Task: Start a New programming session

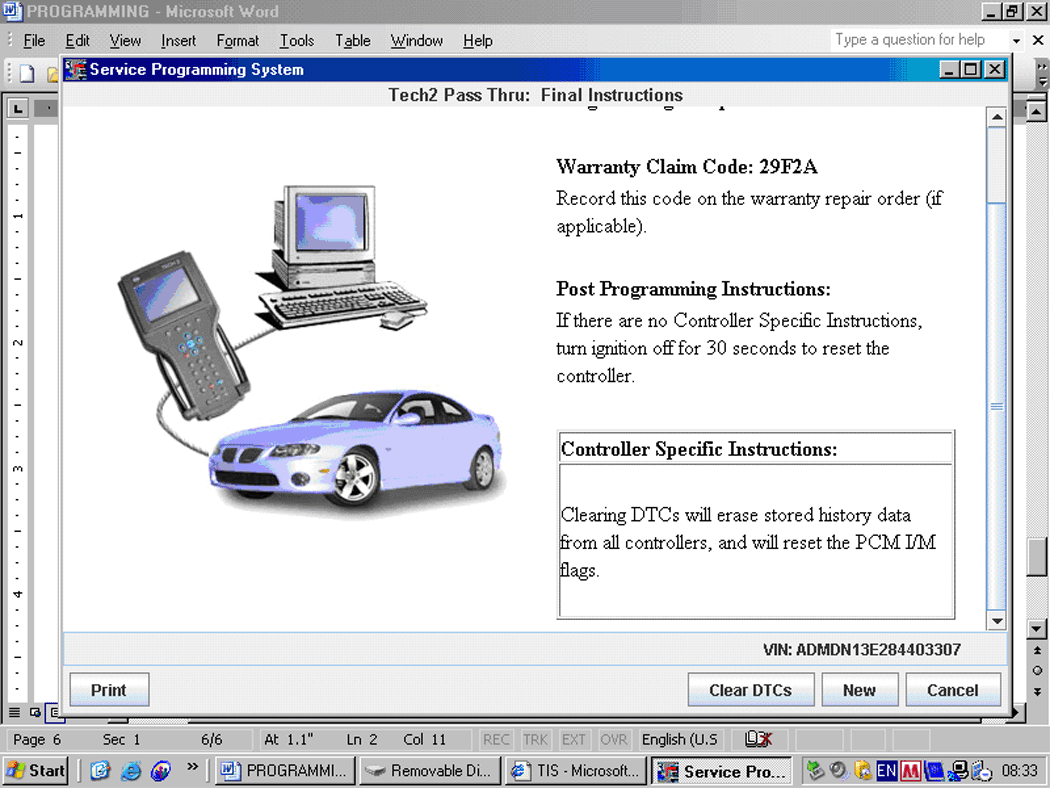Action: (x=859, y=690)
